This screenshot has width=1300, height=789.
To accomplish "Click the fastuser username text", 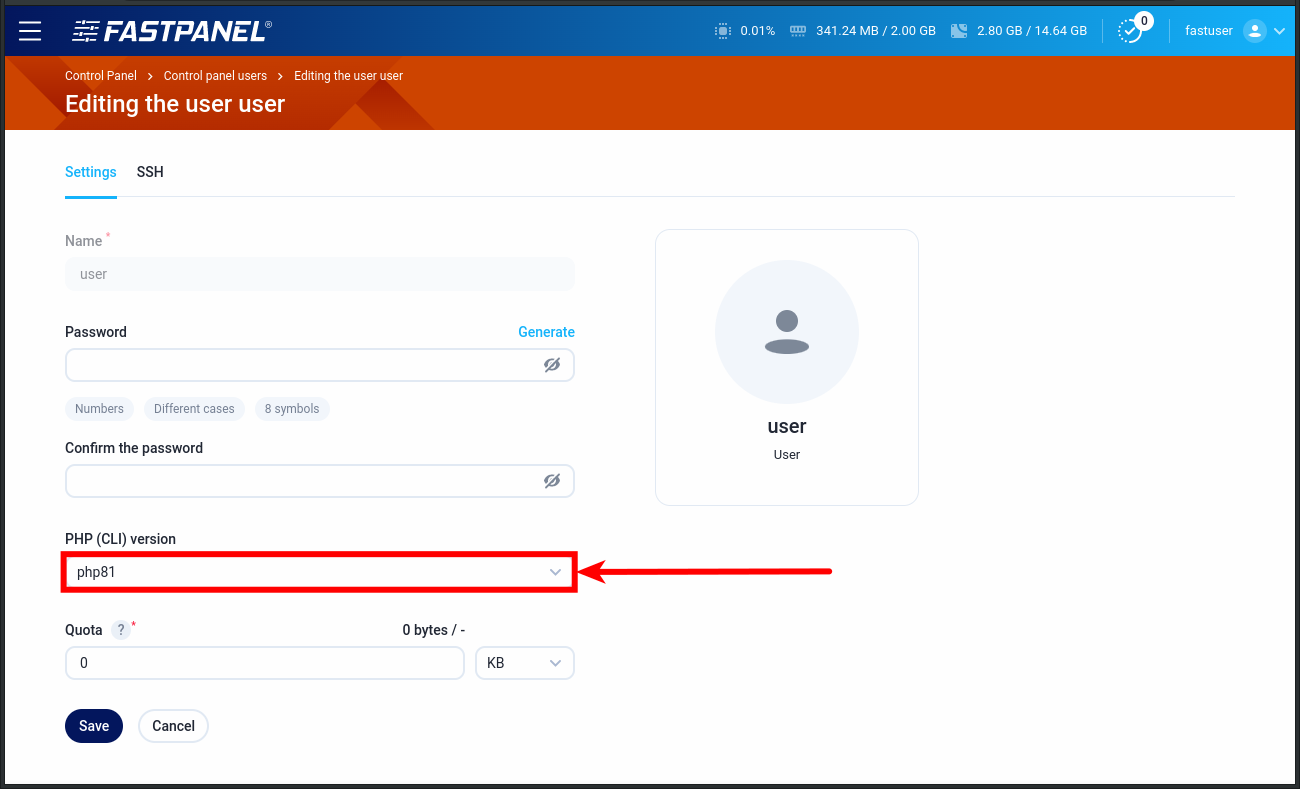I will coord(1209,31).
